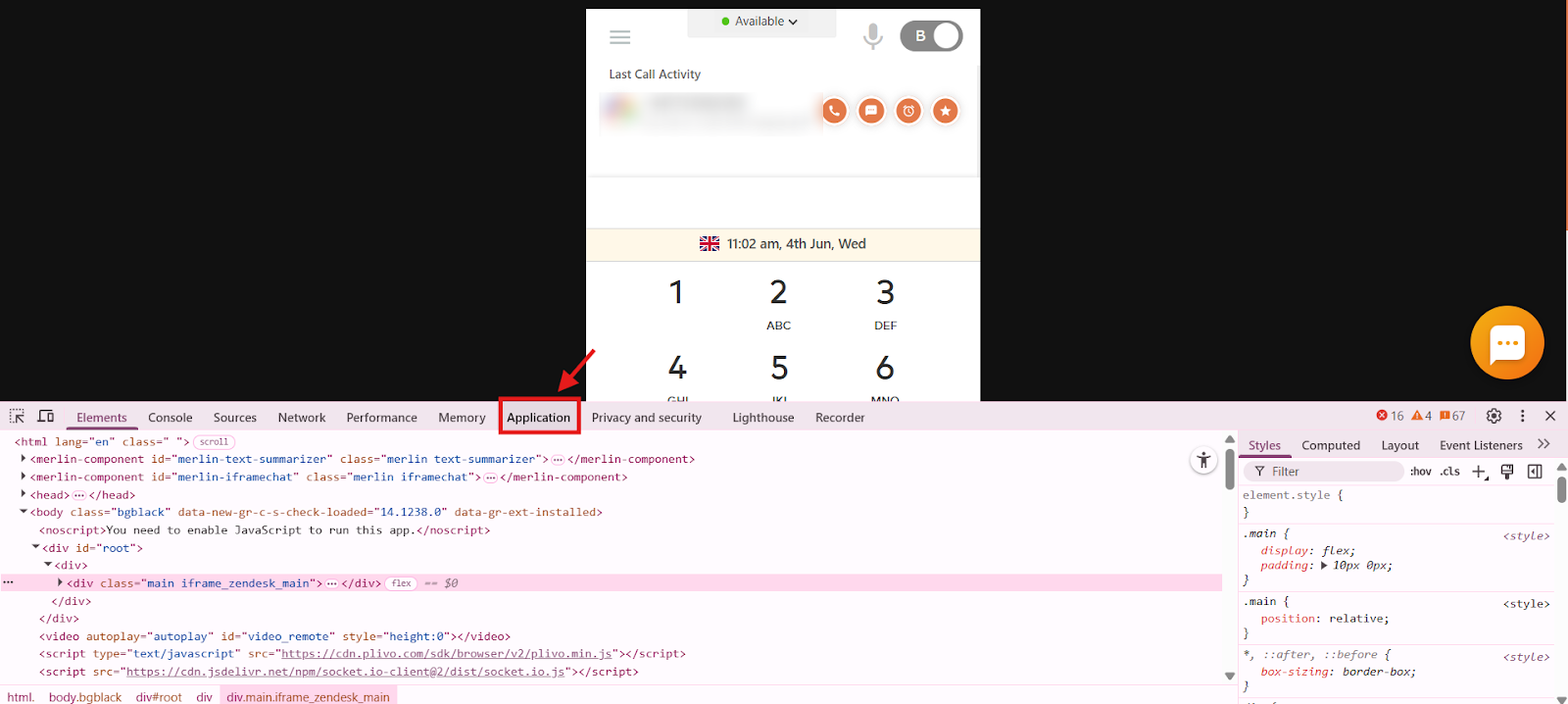Screen dimensions: 1568x704
Task: Open DevTools three-dot customize menu
Action: (x=1522, y=416)
